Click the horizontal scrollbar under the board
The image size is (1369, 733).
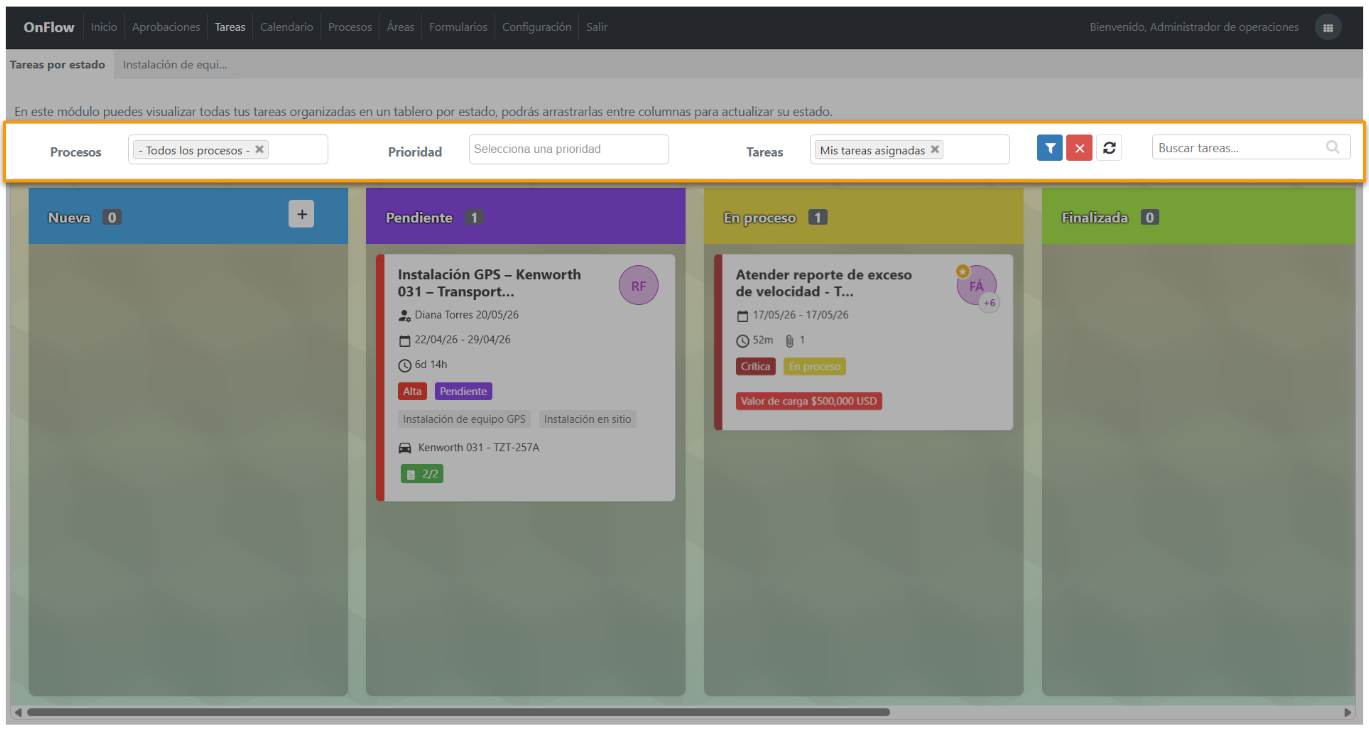pyautogui.click(x=458, y=712)
